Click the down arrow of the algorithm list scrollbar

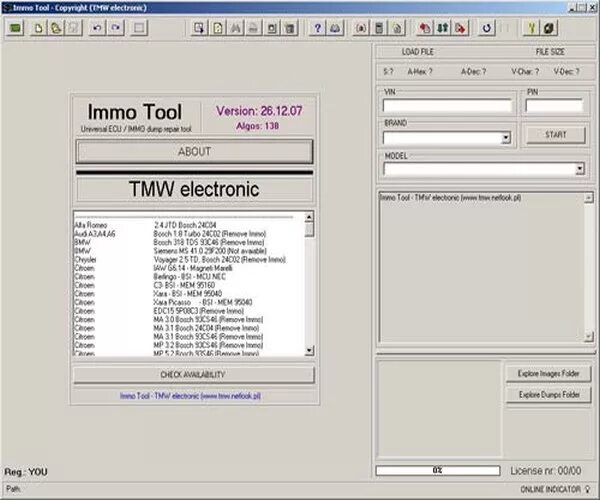[x=309, y=350]
